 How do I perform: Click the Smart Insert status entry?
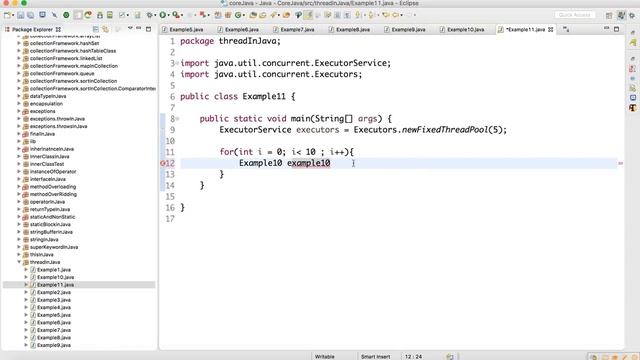[x=376, y=356]
